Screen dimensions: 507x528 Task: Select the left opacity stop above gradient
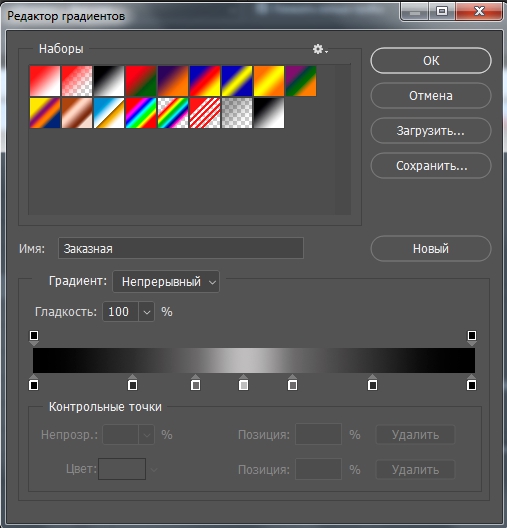pos(34,337)
